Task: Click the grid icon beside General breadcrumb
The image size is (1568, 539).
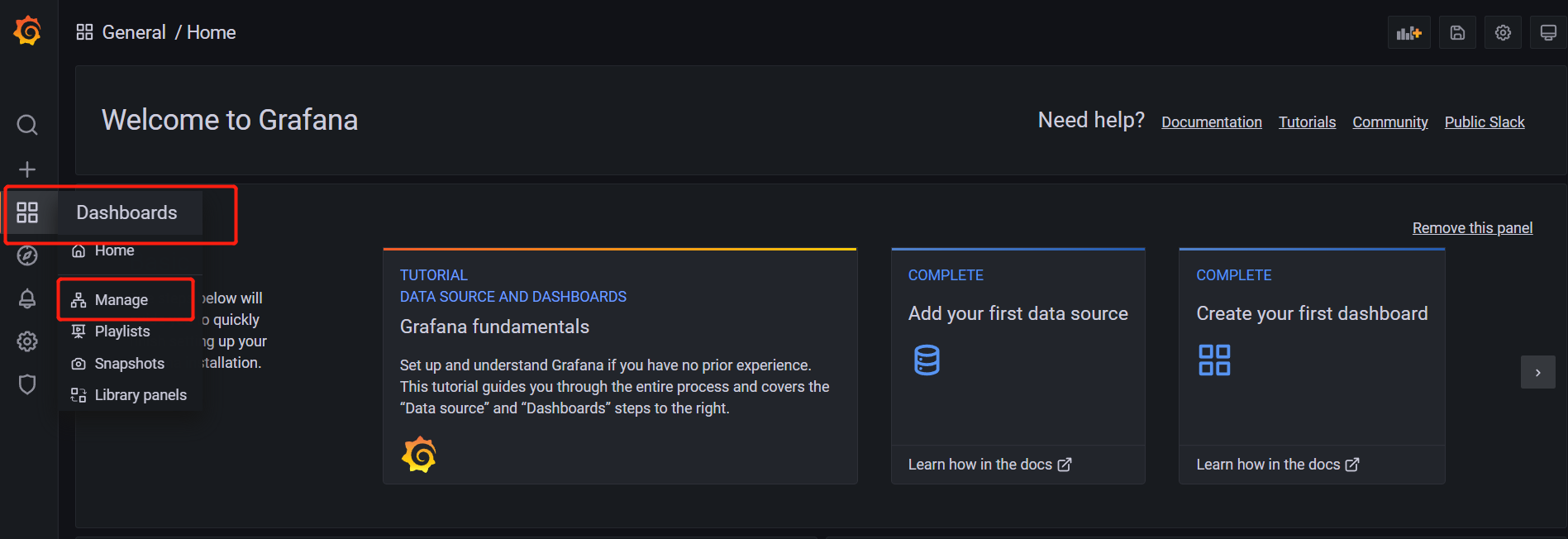Action: click(x=84, y=32)
